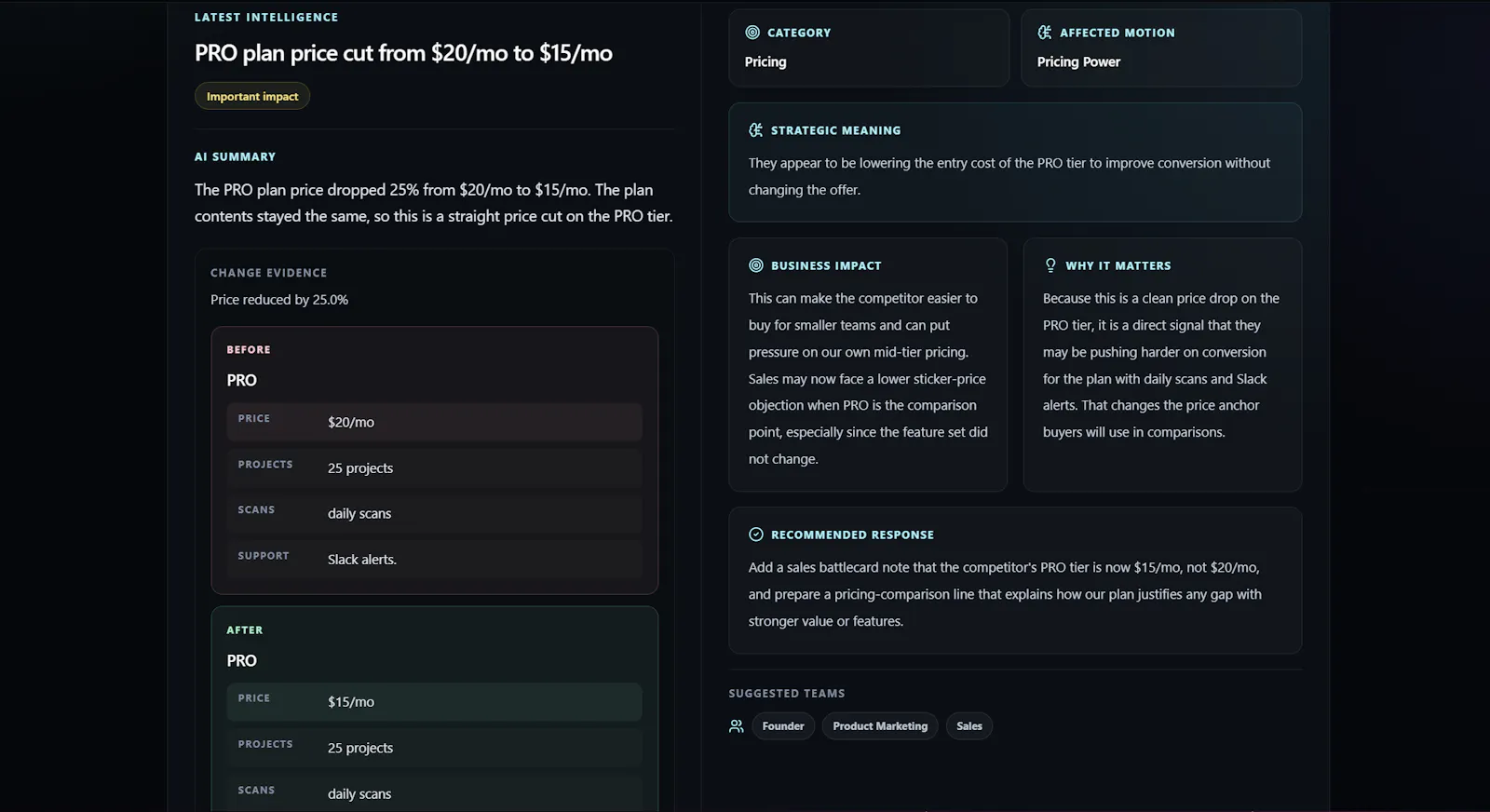The width and height of the screenshot is (1490, 812).
Task: Click the Before card '25 projects' value
Action: 360,468
